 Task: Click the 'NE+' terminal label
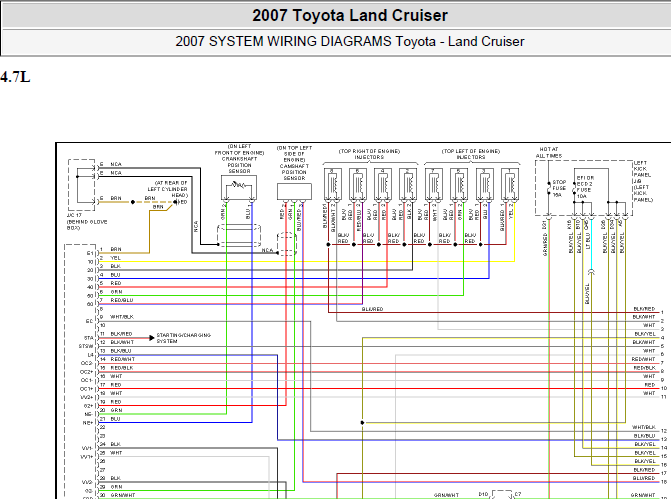[x=88, y=423]
